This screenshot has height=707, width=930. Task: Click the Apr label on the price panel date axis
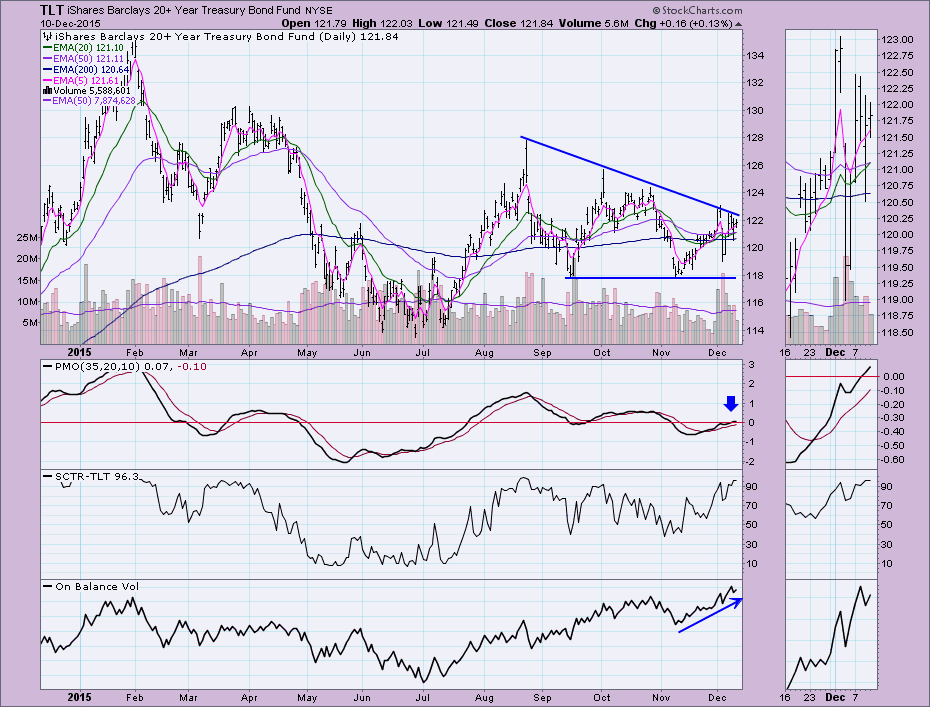click(249, 352)
